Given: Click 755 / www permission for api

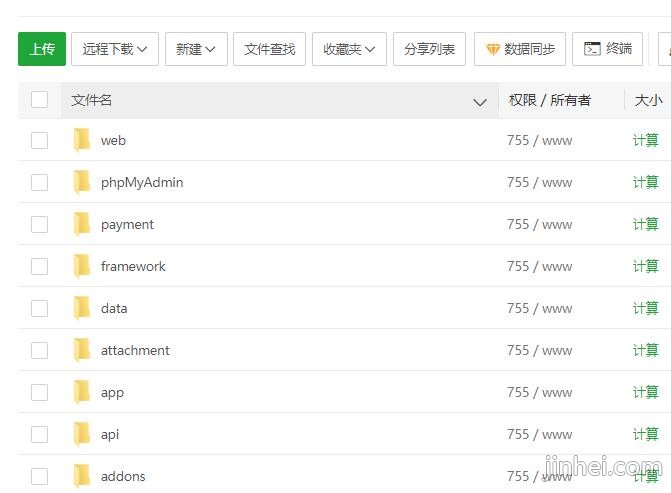Looking at the screenshot, I should pyautogui.click(x=540, y=434).
